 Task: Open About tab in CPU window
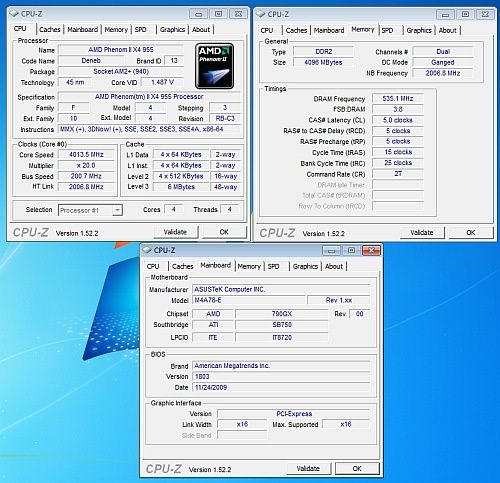click(x=201, y=30)
